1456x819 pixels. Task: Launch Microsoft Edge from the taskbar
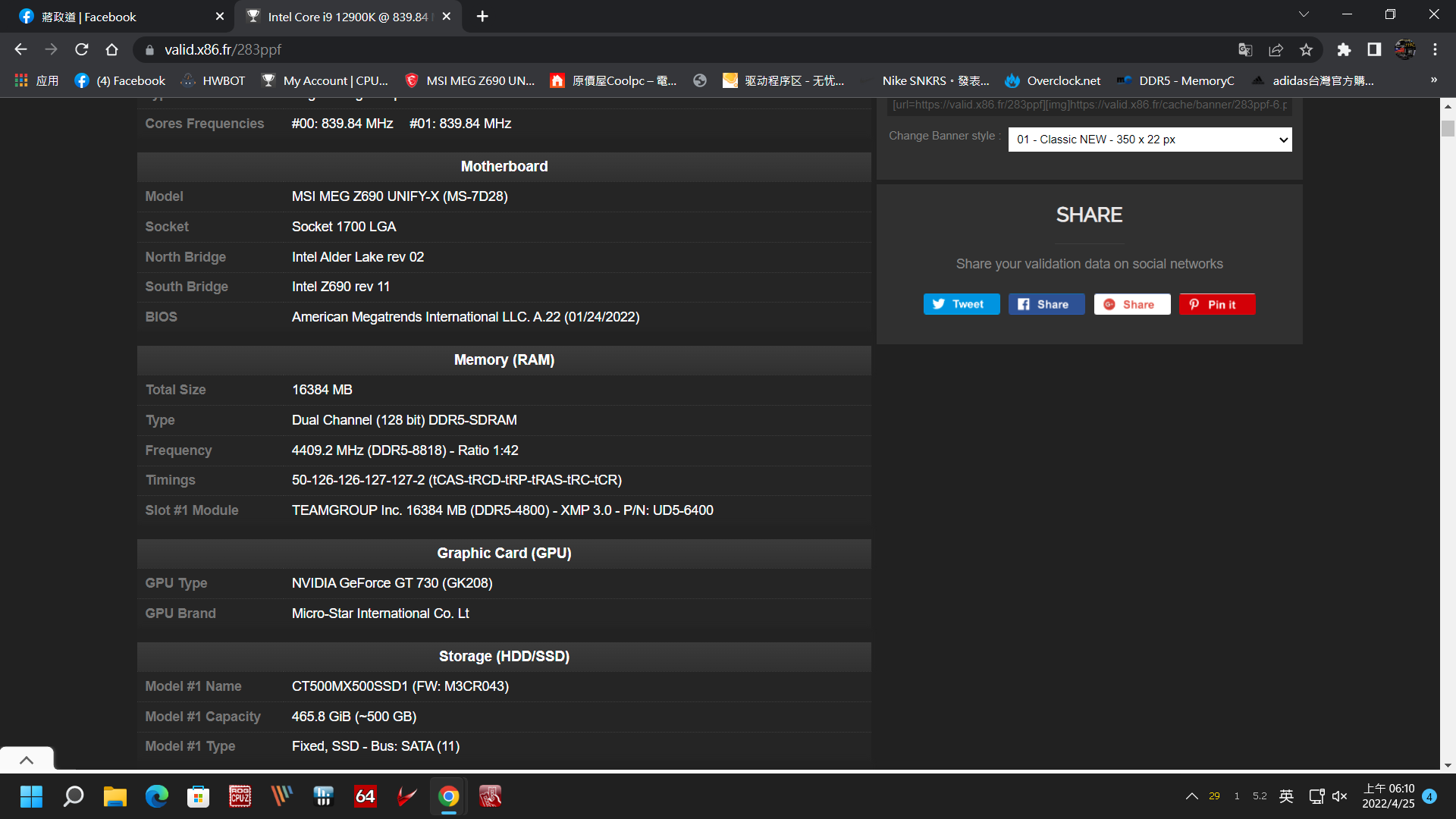[x=157, y=796]
